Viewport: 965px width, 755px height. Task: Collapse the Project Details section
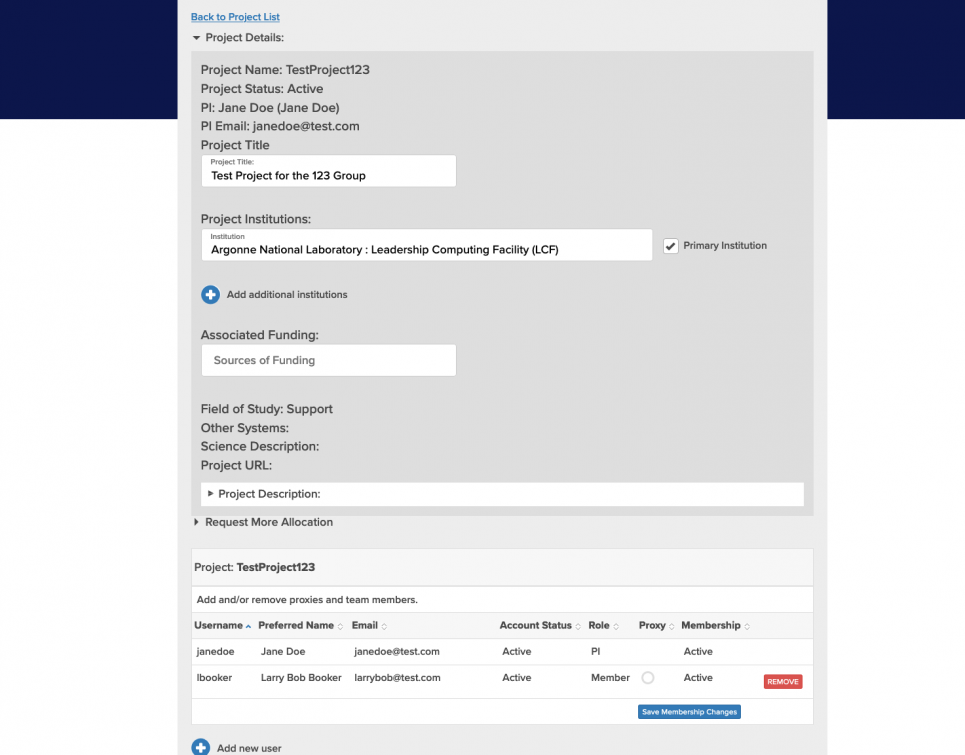(x=197, y=38)
